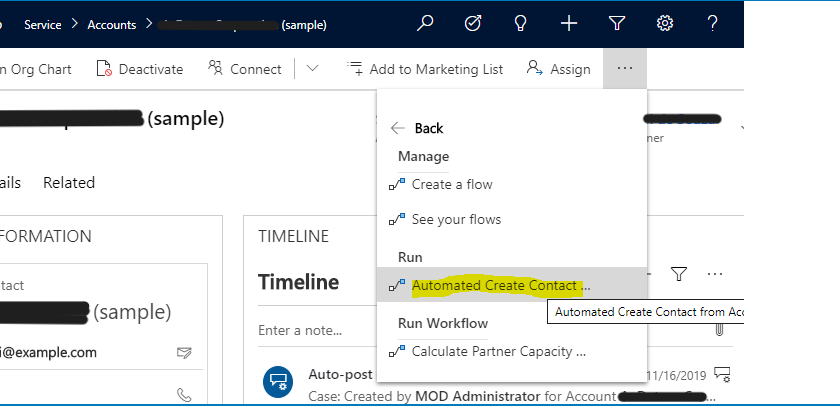Image resolution: width=840 pixels, height=408 pixels.
Task: Click the Assign button
Action: (559, 69)
